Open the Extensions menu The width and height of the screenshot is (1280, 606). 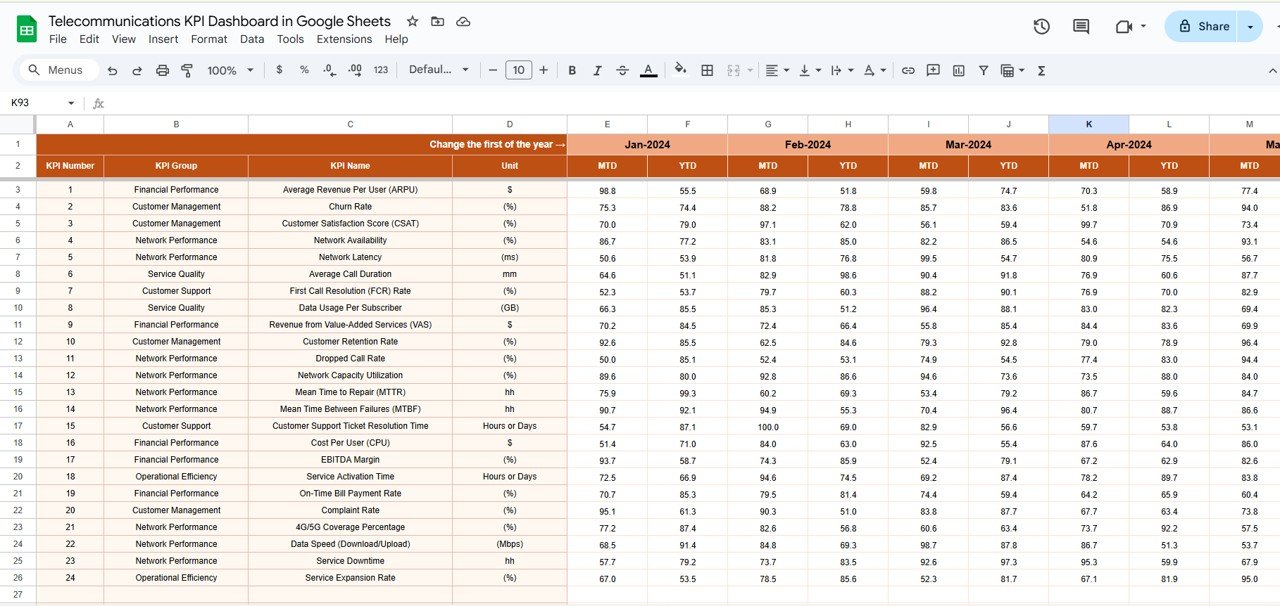tap(344, 39)
